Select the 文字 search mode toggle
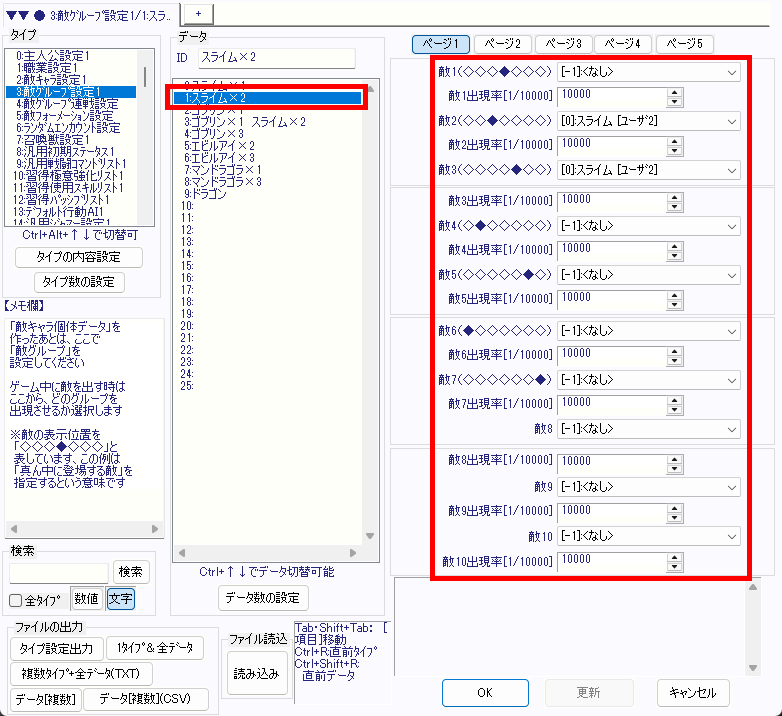782x716 pixels. [x=120, y=599]
